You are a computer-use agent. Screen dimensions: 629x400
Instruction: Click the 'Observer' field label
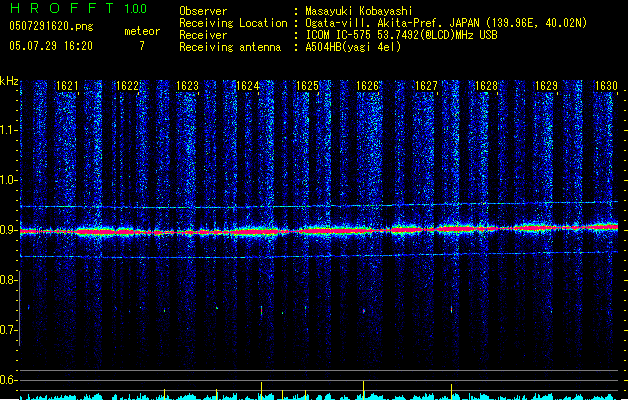coord(203,11)
